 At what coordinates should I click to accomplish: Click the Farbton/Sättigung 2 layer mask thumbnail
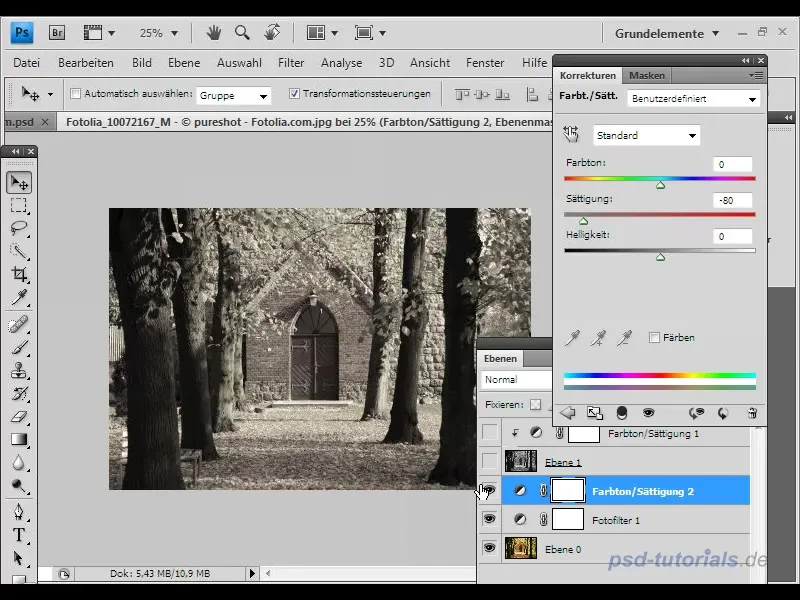[568, 490]
